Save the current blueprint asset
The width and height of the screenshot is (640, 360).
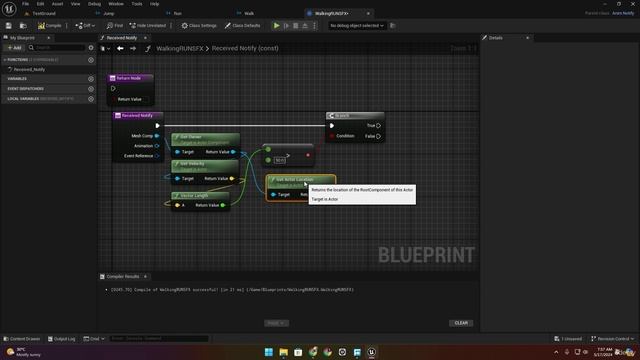[9, 26]
